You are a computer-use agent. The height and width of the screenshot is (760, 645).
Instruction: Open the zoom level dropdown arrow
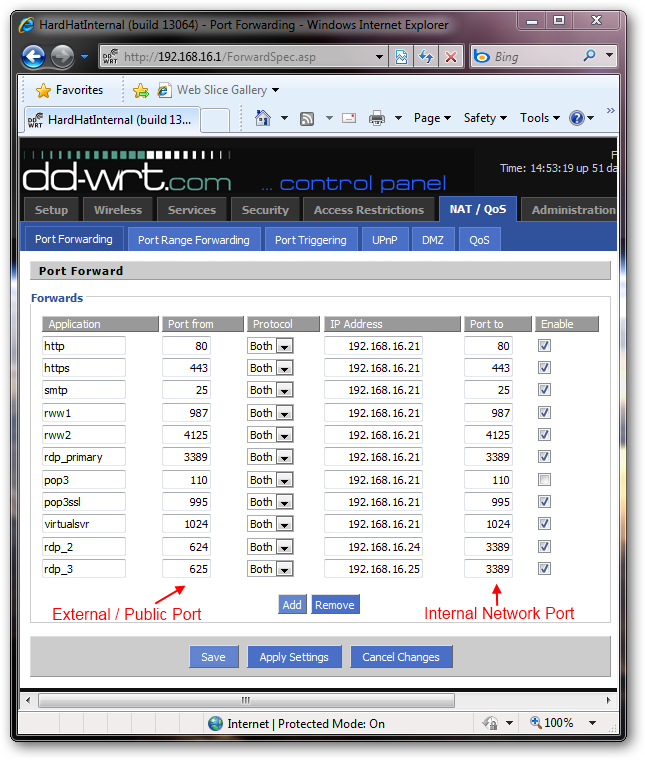(x=592, y=723)
